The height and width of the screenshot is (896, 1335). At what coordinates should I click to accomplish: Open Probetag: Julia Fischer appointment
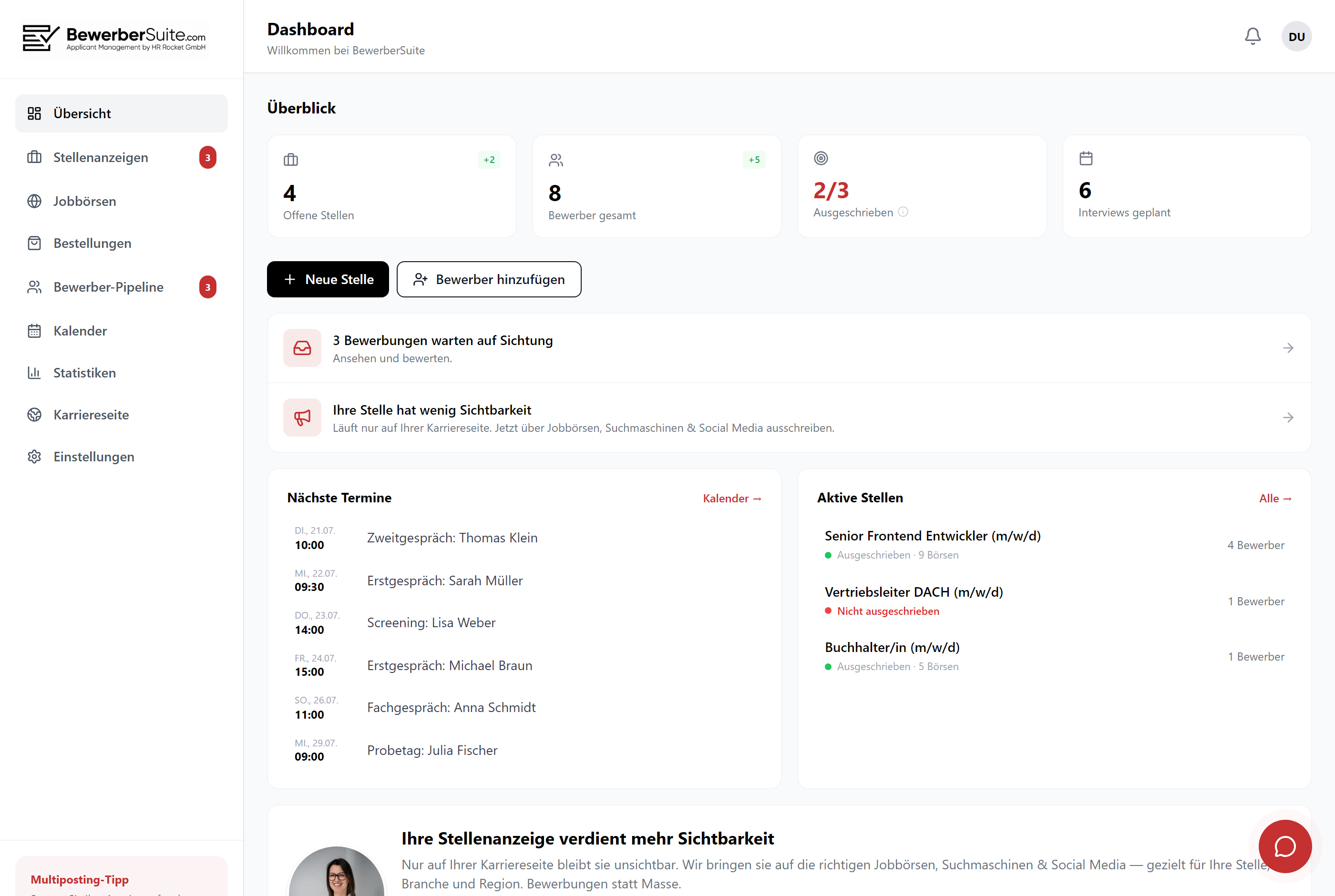(524, 750)
